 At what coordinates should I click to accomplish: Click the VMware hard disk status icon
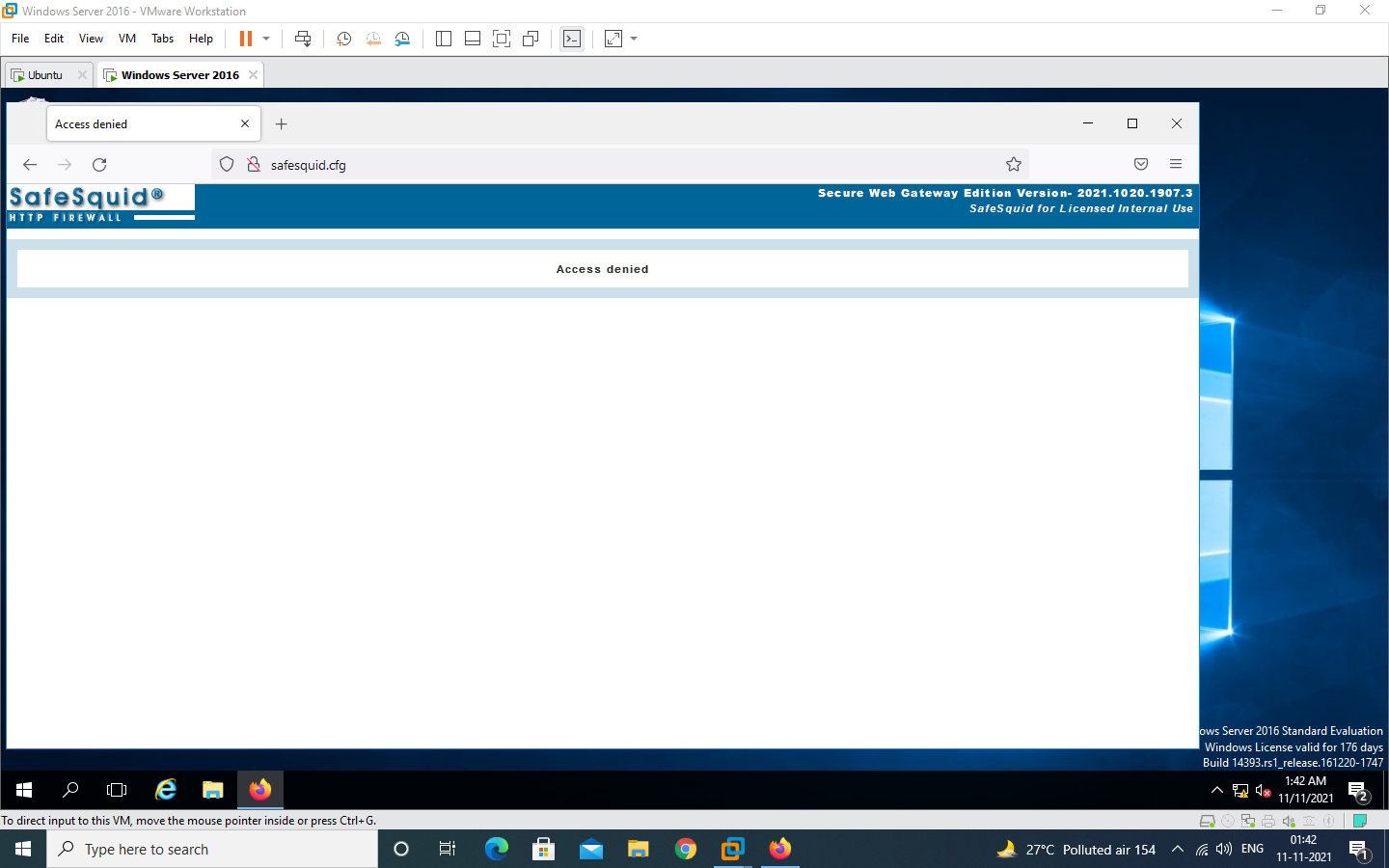(1207, 822)
